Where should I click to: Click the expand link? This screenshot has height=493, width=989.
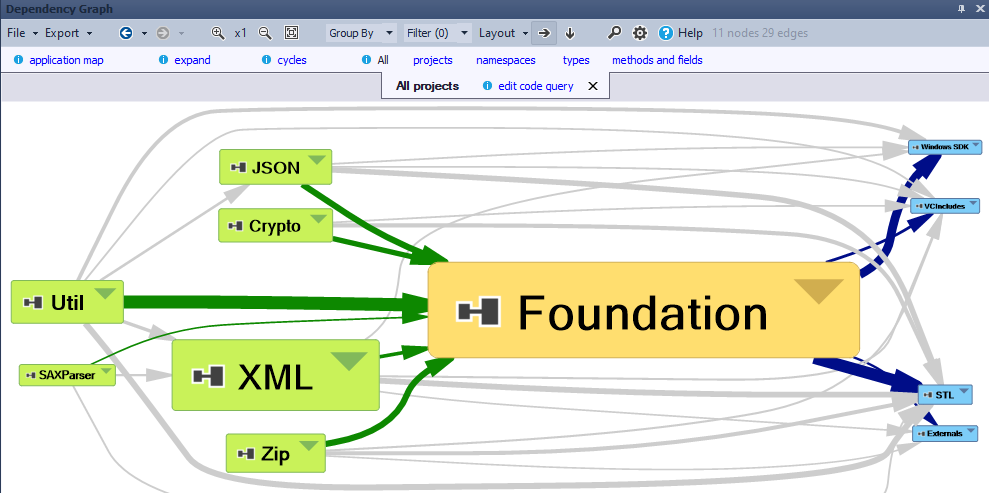(192, 61)
